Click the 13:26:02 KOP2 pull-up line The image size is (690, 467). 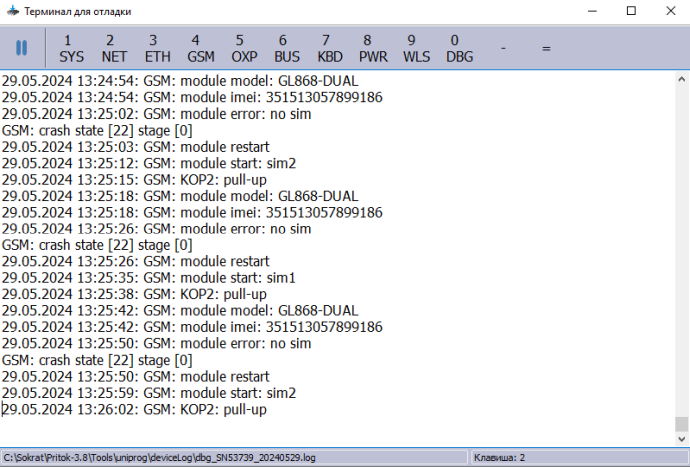point(134,410)
